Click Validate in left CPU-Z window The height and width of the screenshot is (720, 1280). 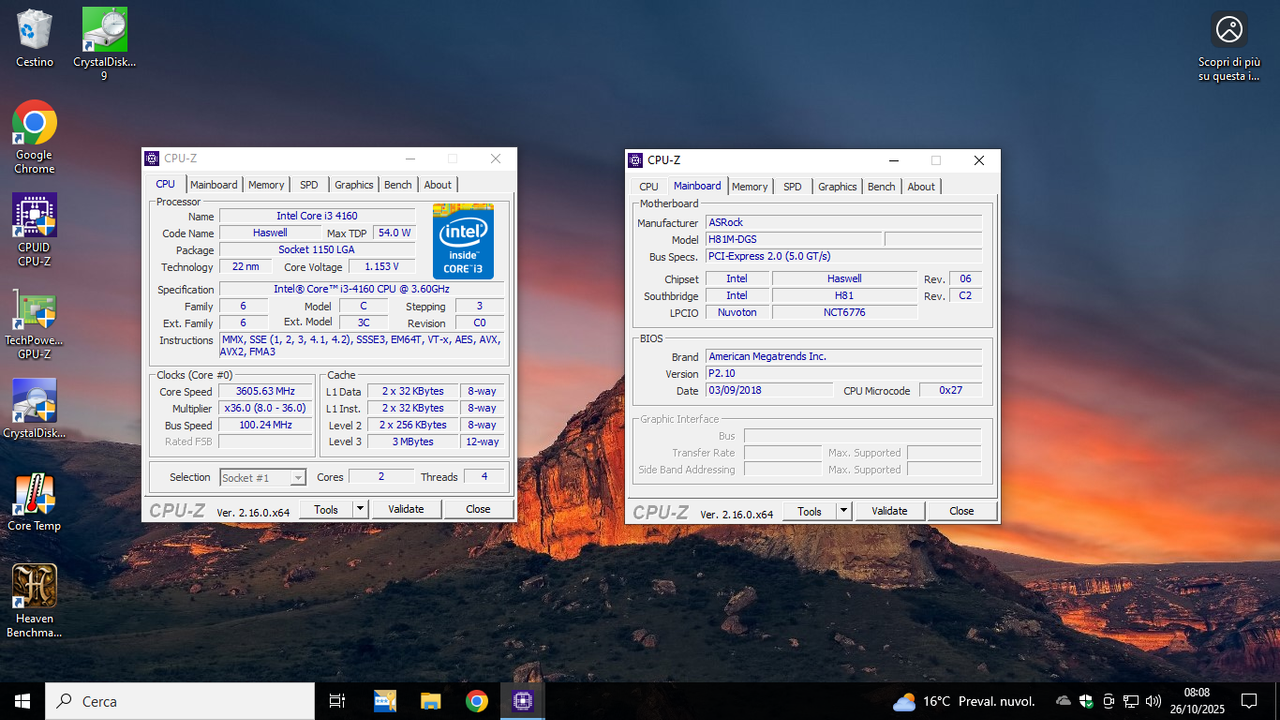(x=406, y=509)
